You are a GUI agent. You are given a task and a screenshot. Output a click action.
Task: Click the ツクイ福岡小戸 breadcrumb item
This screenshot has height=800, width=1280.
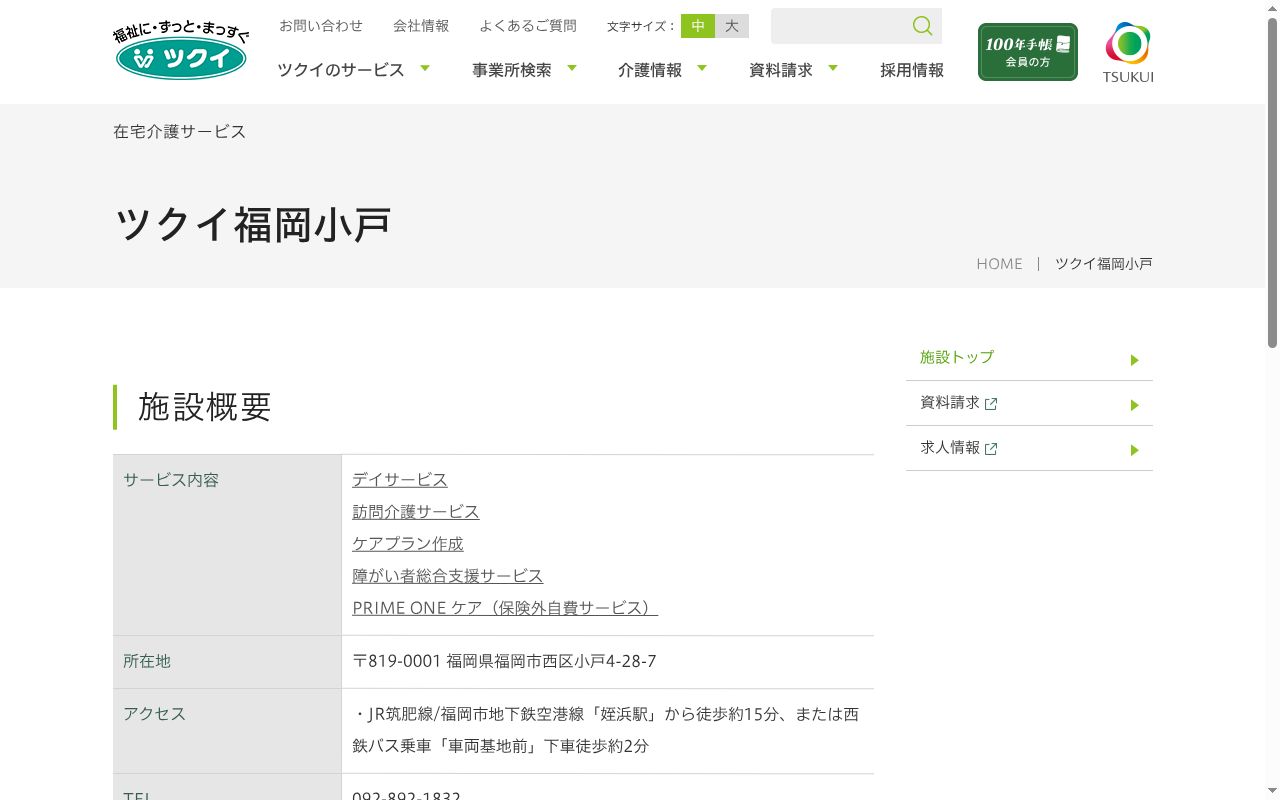click(x=1104, y=264)
